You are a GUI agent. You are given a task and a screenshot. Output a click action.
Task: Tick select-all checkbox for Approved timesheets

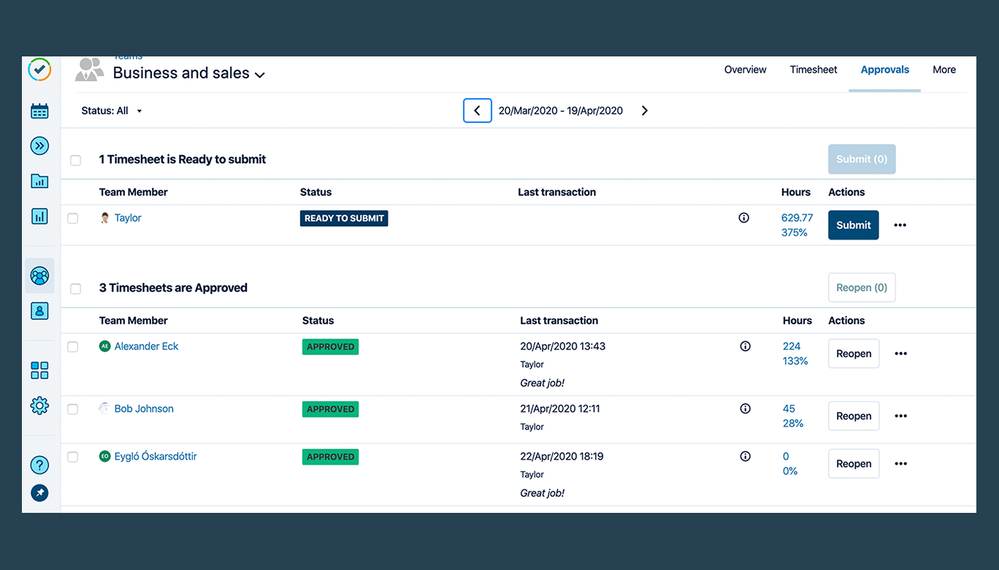[76, 289]
